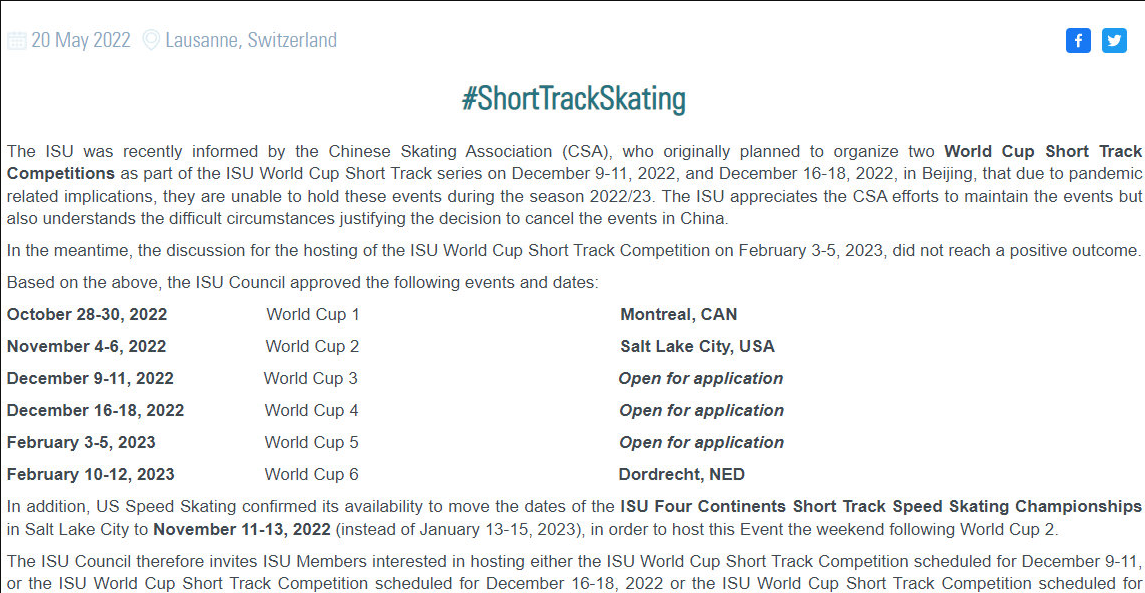Click 'Open for application' for February 3-5

700,442
